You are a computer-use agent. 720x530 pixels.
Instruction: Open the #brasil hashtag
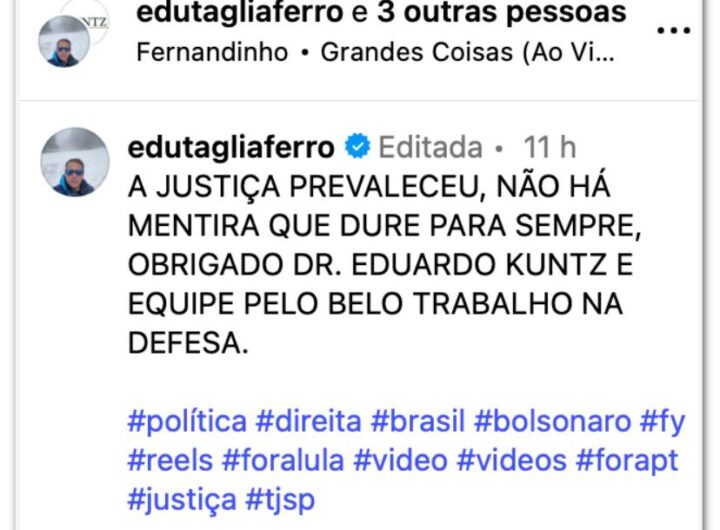(418, 421)
